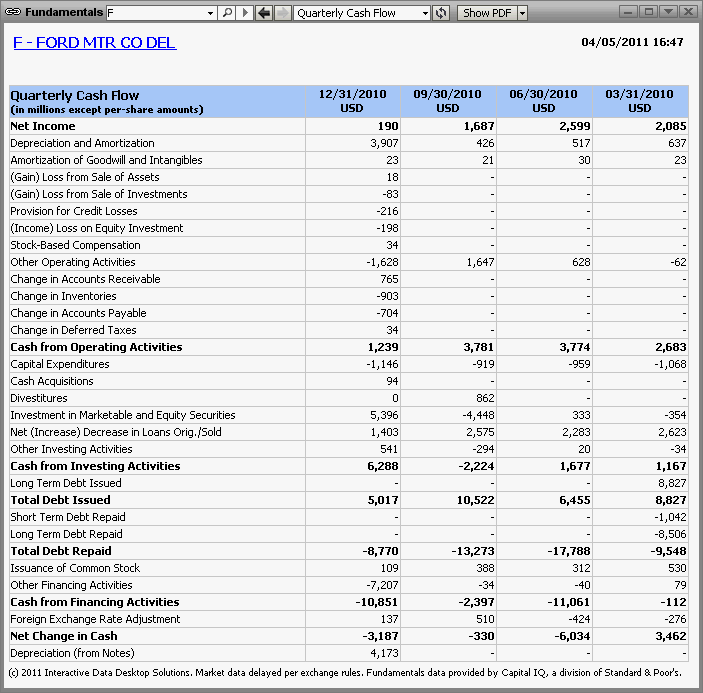Click Capital Expenditures value -1,068
This screenshot has height=693, width=703.
[670, 364]
